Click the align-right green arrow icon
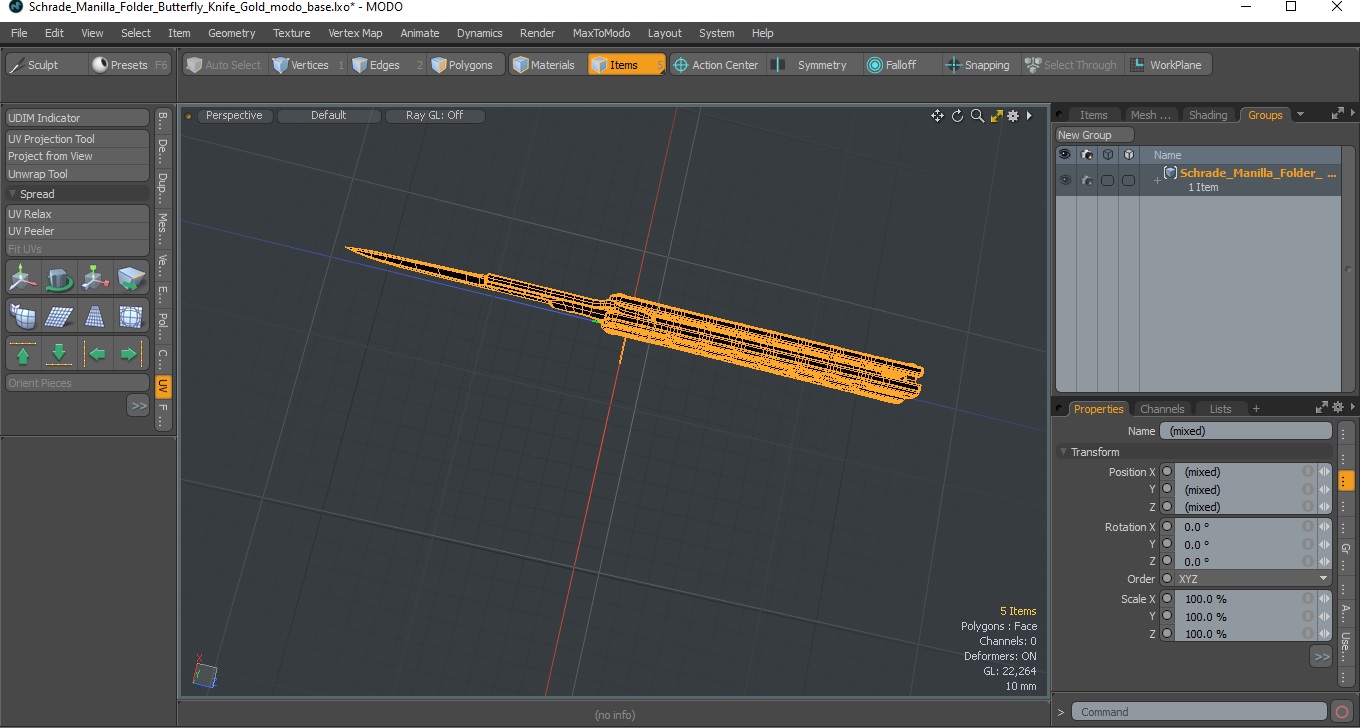 pyautogui.click(x=130, y=354)
